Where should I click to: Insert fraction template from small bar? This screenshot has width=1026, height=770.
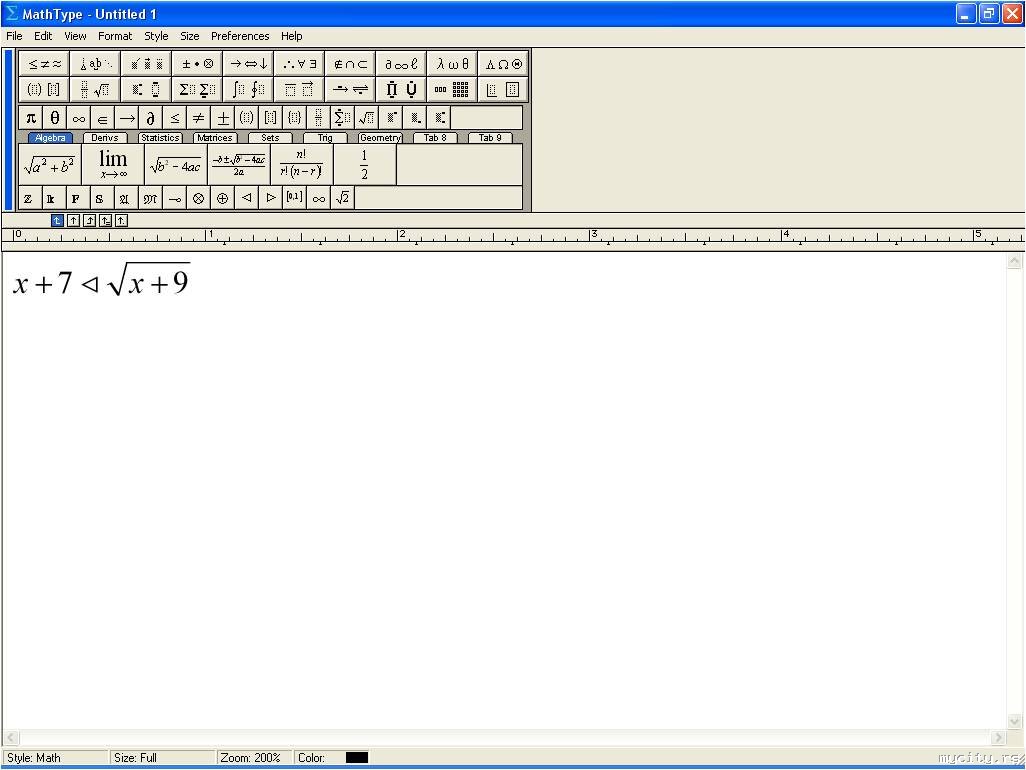pyautogui.click(x=319, y=118)
